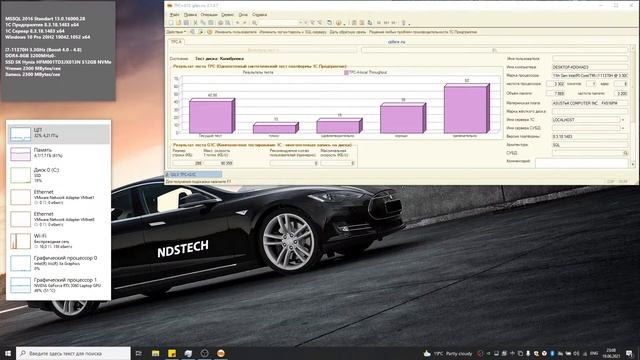This screenshot has height=360, width=640.
Task: Click the Print preview toolbar icon
Action: coord(228,23)
